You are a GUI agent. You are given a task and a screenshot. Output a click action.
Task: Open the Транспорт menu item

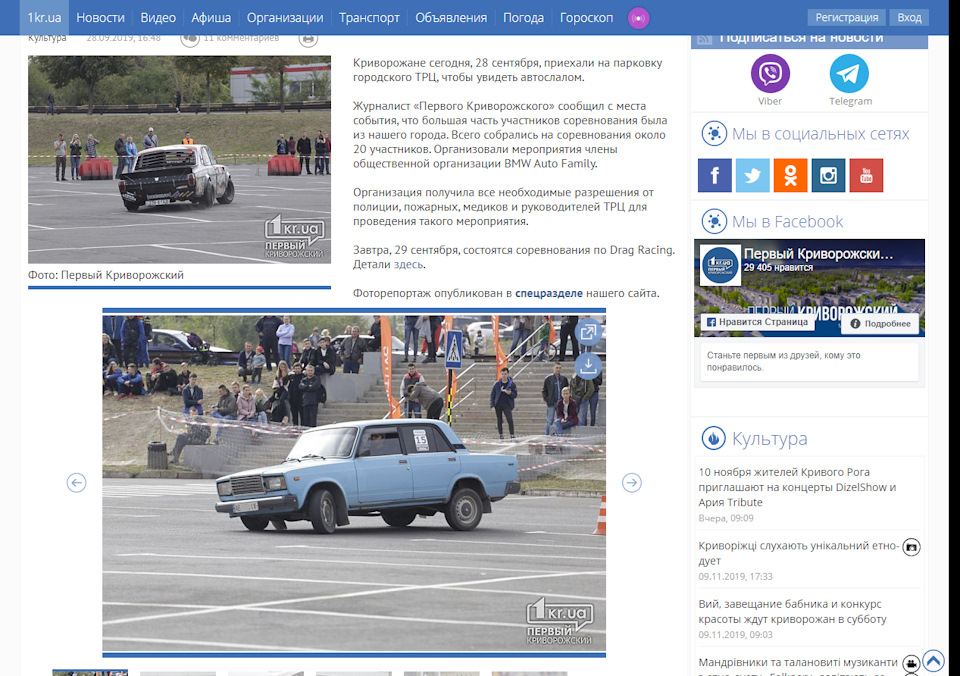click(369, 18)
